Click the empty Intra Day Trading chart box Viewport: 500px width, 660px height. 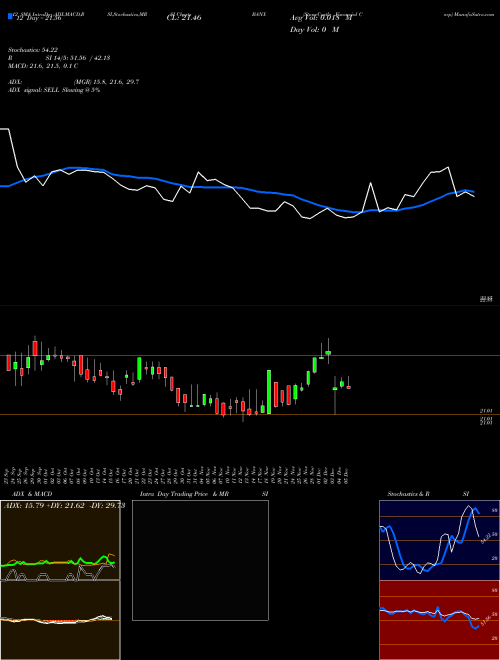(x=200, y=560)
